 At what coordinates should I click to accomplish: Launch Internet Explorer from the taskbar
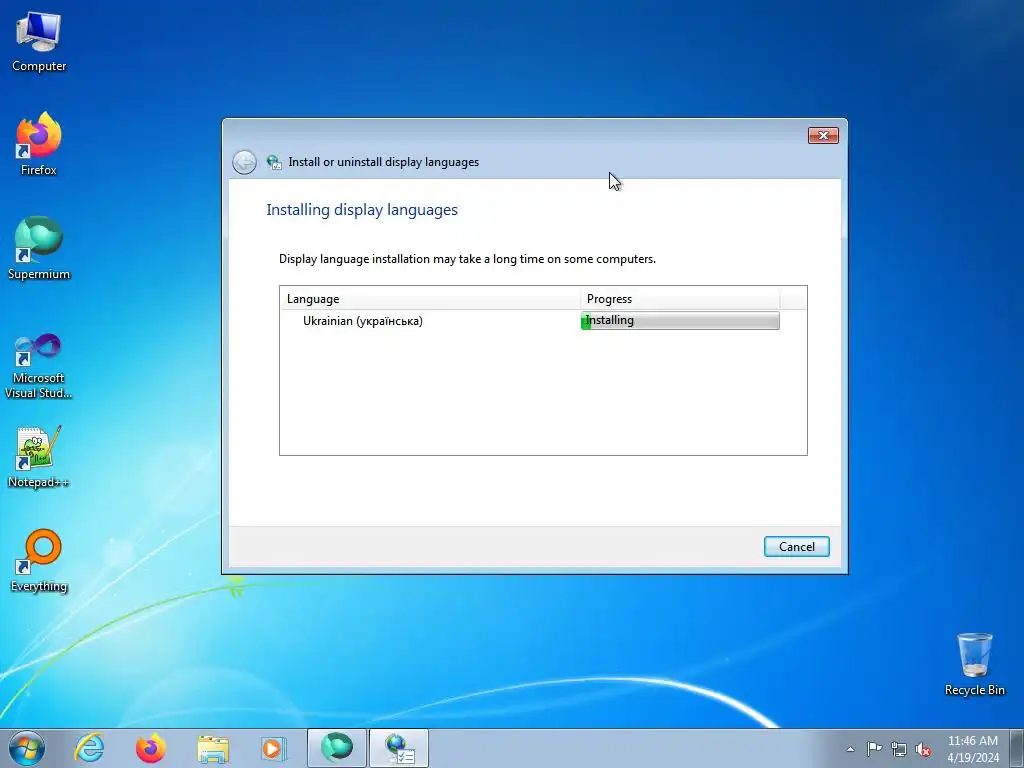click(89, 748)
